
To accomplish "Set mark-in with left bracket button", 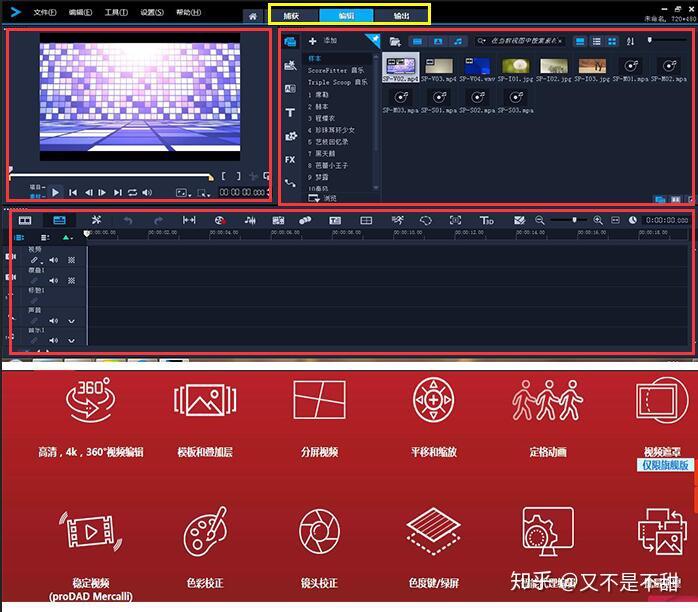I will click(x=223, y=176).
